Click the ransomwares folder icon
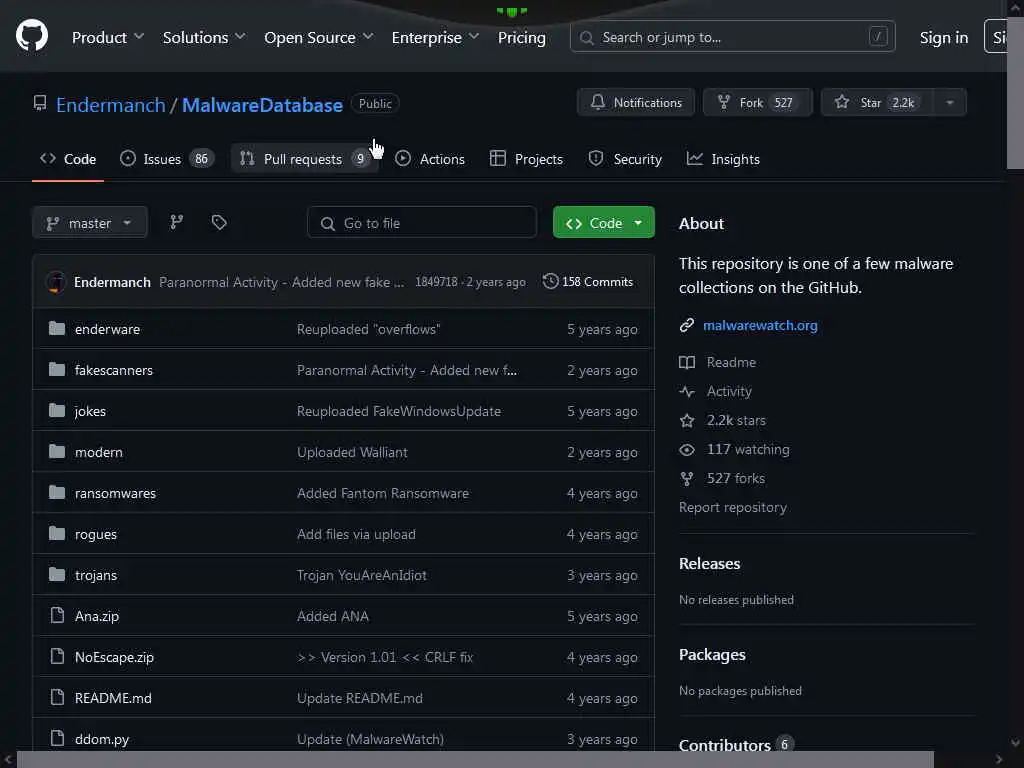The width and height of the screenshot is (1024, 768). (57, 492)
